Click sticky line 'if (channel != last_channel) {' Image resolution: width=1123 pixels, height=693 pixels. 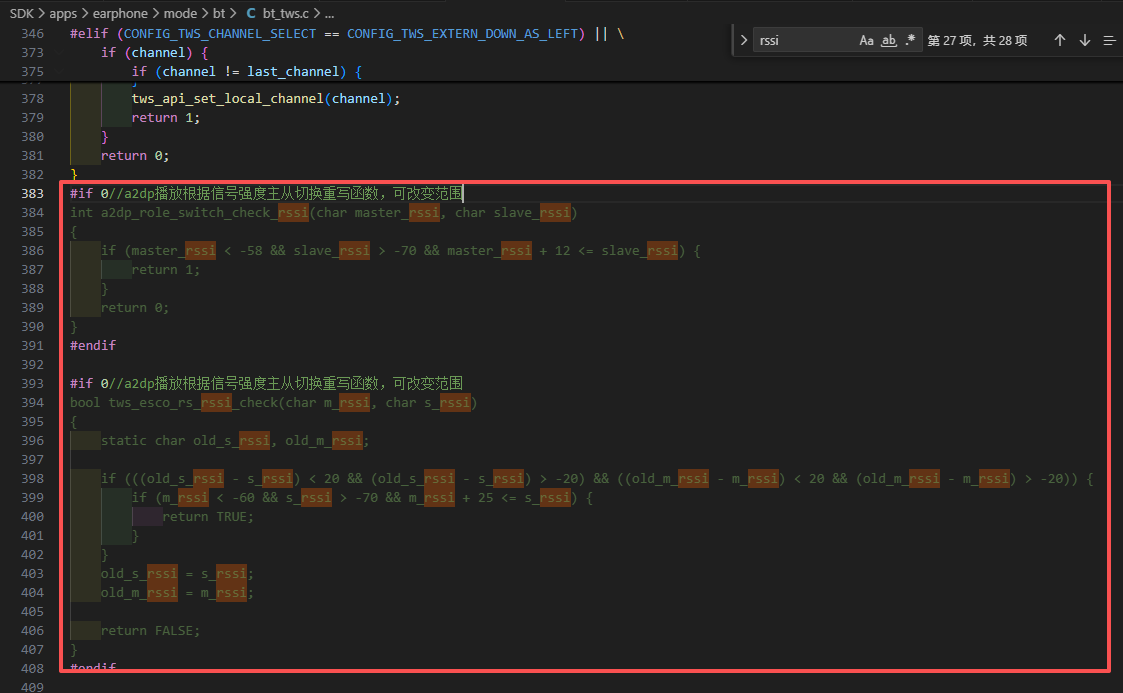coord(246,72)
